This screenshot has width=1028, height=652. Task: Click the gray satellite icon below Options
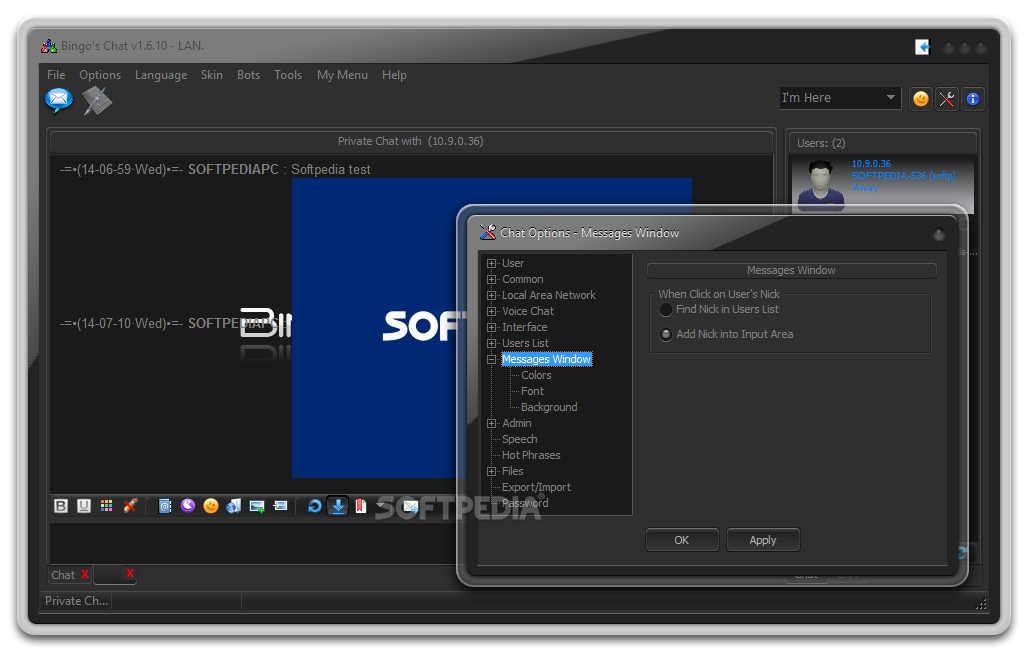(97, 100)
